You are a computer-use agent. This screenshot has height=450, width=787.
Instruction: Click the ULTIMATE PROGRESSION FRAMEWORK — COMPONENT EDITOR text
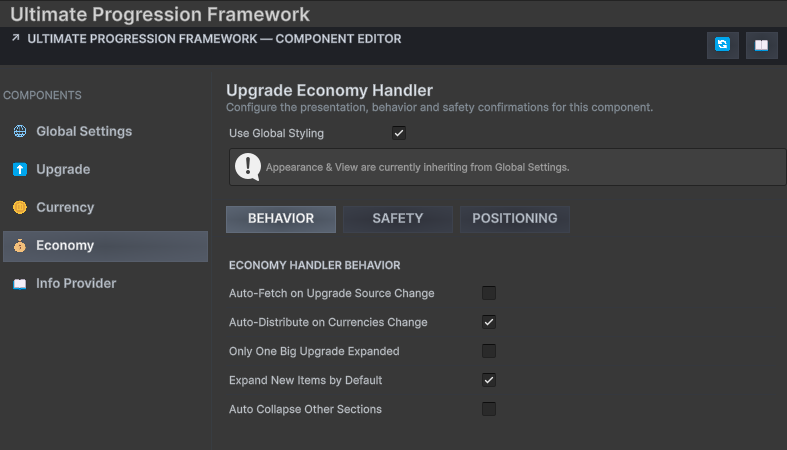(214, 39)
